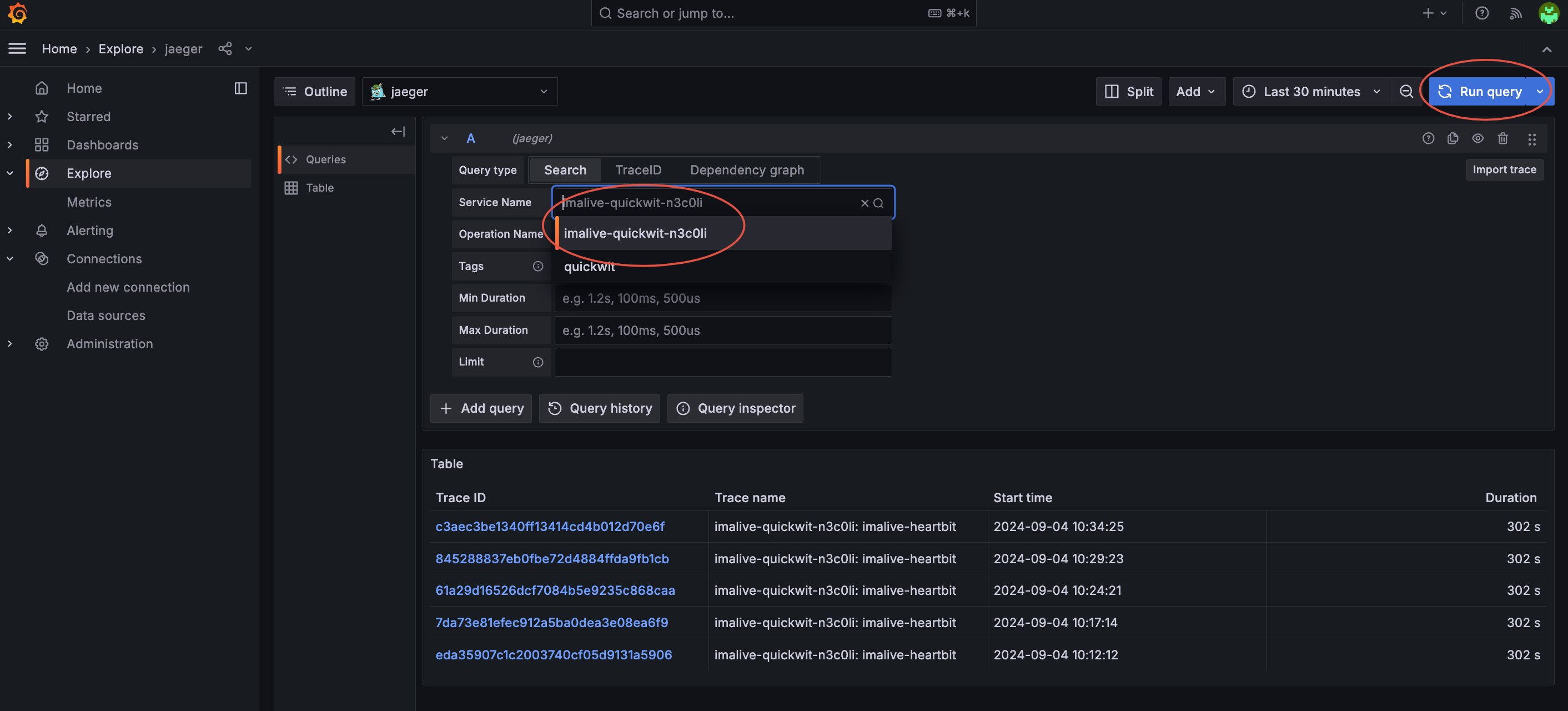Dock the sidebar menu panel icon
Viewport: 1568px width, 711px height.
tap(241, 88)
